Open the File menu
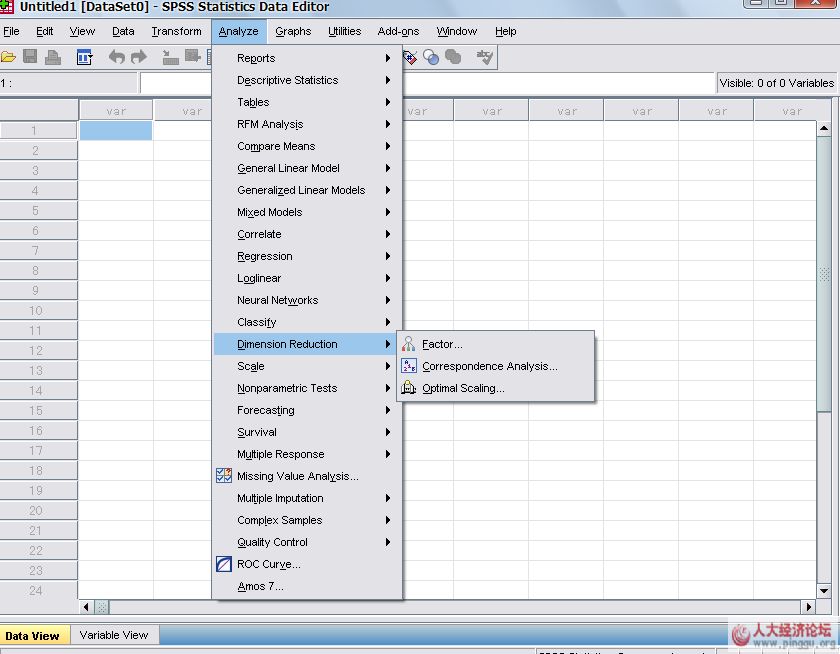Screen dimensions: 840x654 [x=11, y=31]
